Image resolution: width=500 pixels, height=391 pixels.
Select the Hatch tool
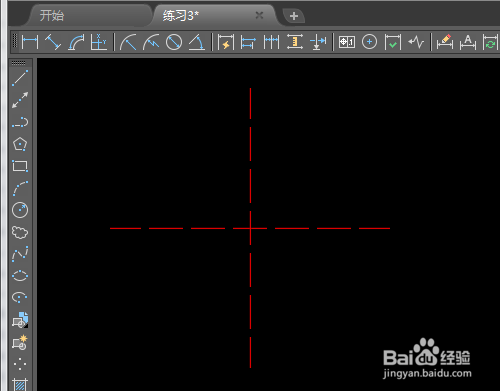pyautogui.click(x=20, y=384)
